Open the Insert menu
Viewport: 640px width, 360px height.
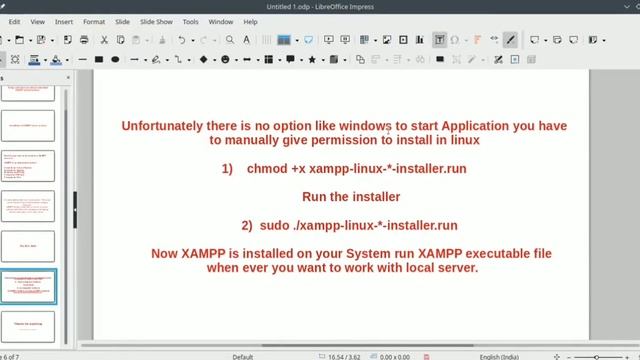64,22
